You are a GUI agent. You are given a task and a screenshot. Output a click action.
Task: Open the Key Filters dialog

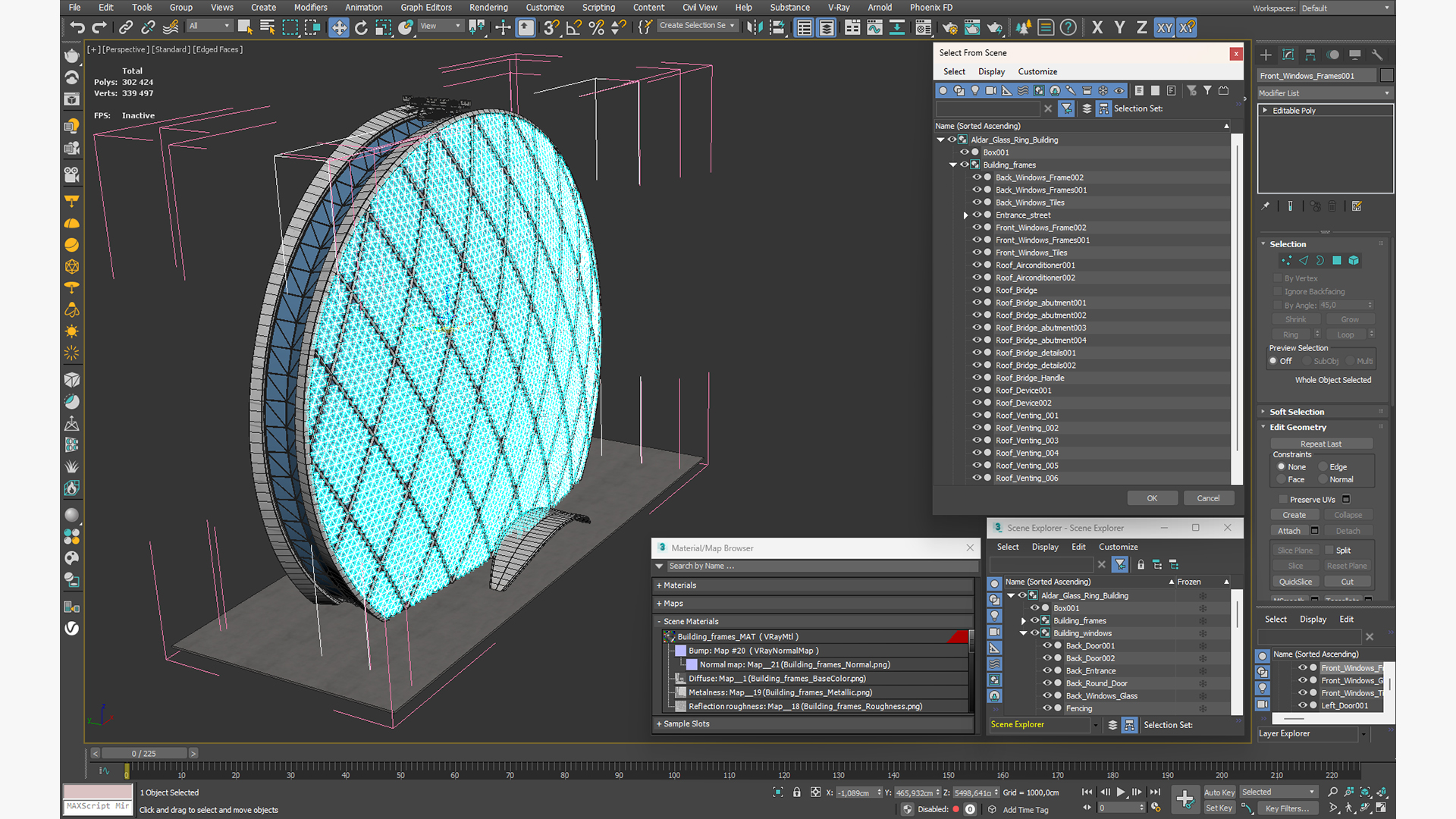(x=1287, y=808)
